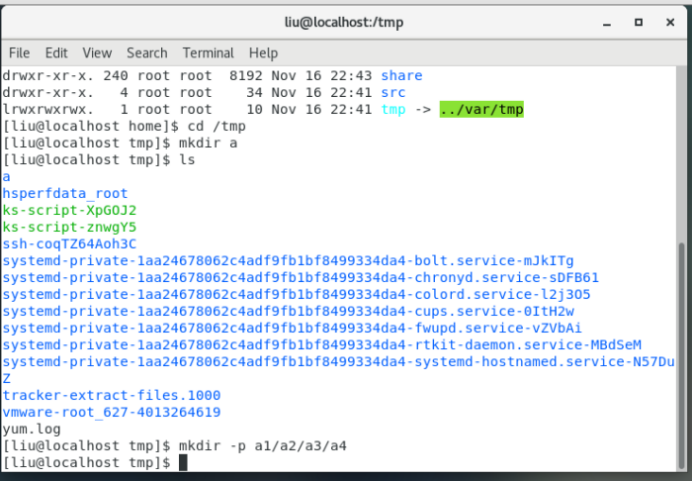Click the 'mkdir -p a1/a2/a3/a4' command
This screenshot has width=693, height=481.
(x=263, y=446)
